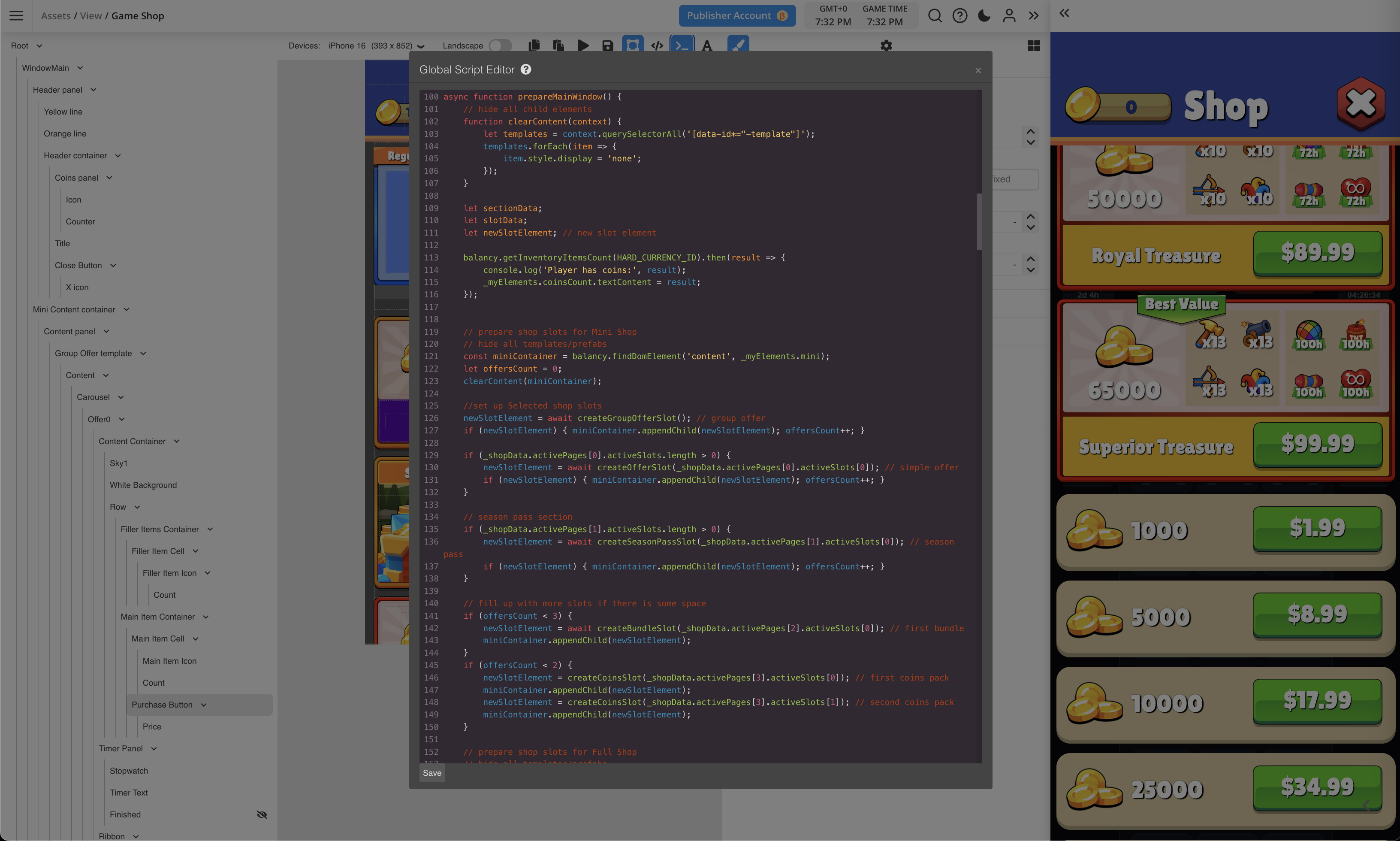Click the Play button in the toolbar

[x=583, y=45]
